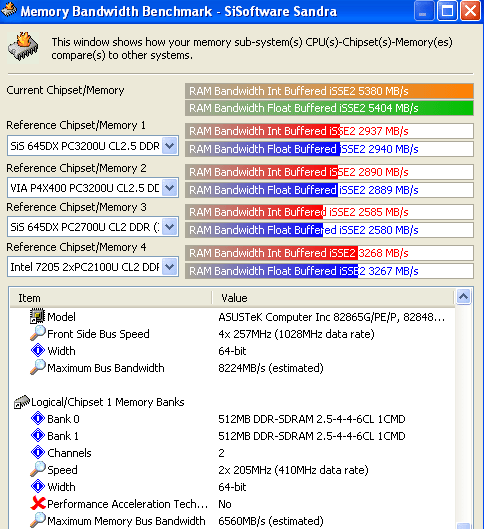Screen dimensions: 484x529
Task: Select the 2x 205MHz data rate value
Action: pos(293,470)
